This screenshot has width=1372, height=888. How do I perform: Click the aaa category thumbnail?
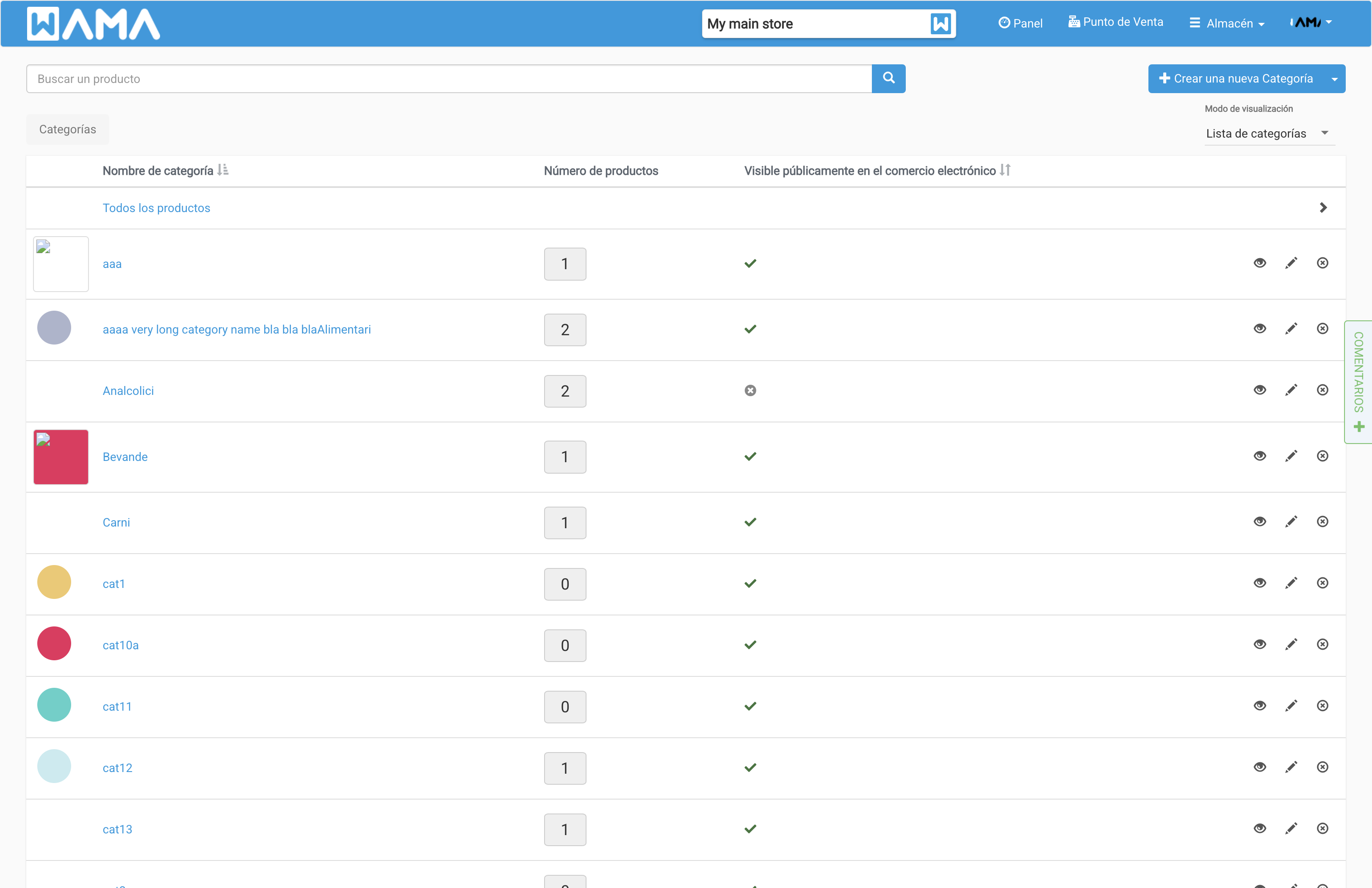61,264
